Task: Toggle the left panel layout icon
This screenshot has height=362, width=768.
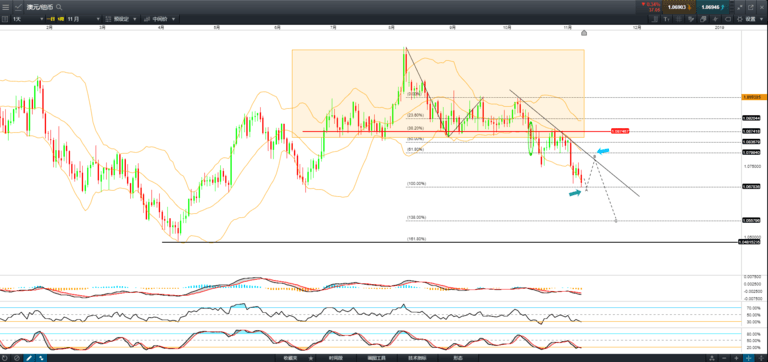Action: (x=5, y=19)
